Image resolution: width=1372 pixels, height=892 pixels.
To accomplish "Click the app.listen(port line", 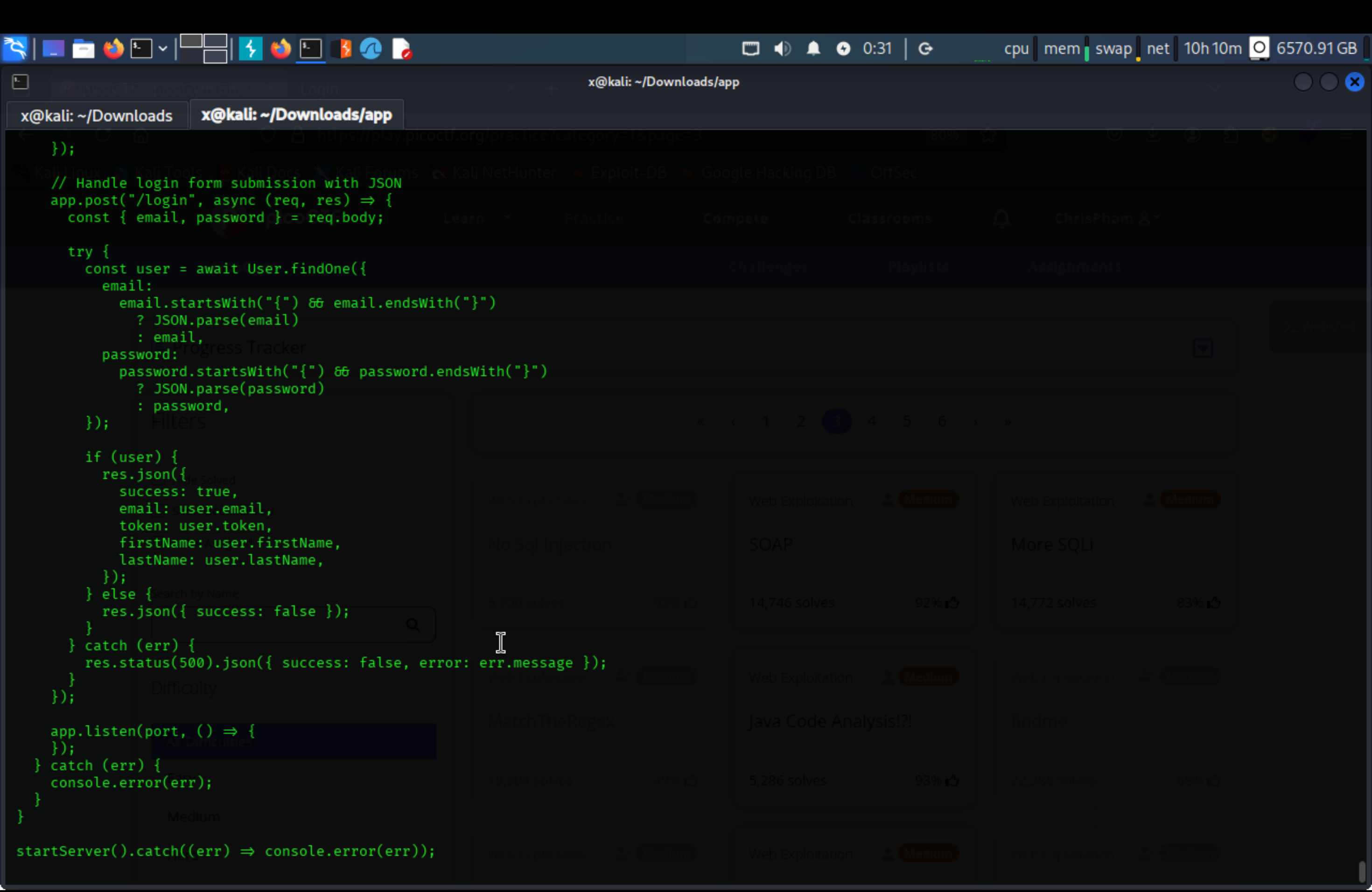I will pyautogui.click(x=153, y=732).
